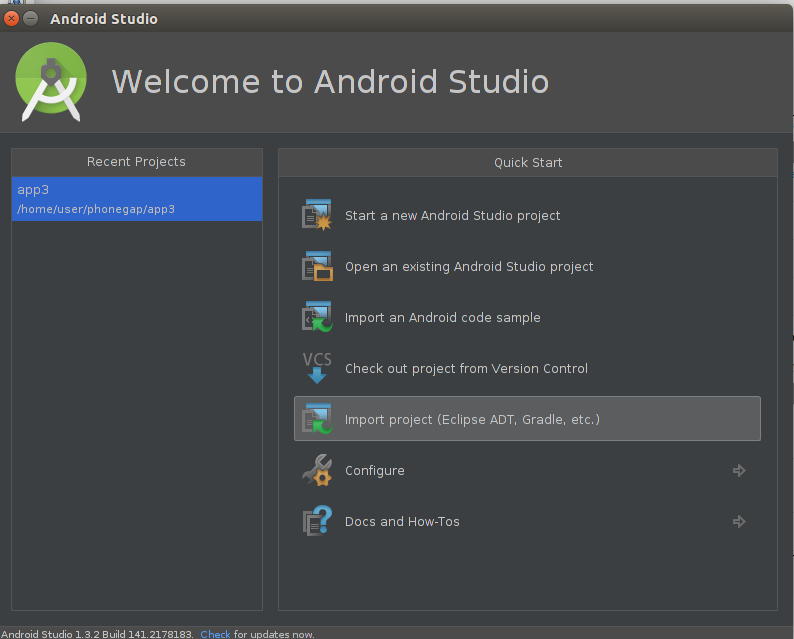This screenshot has width=794, height=639.
Task: Select 'Import an Android code sample'
Action: point(442,318)
